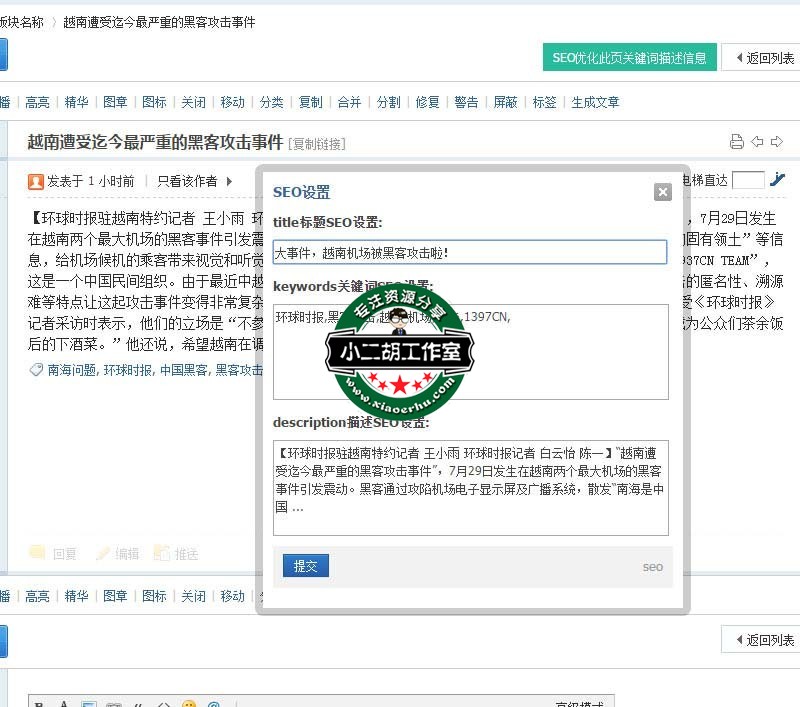Choose 生成文章 from the moderation toolbar

point(595,102)
